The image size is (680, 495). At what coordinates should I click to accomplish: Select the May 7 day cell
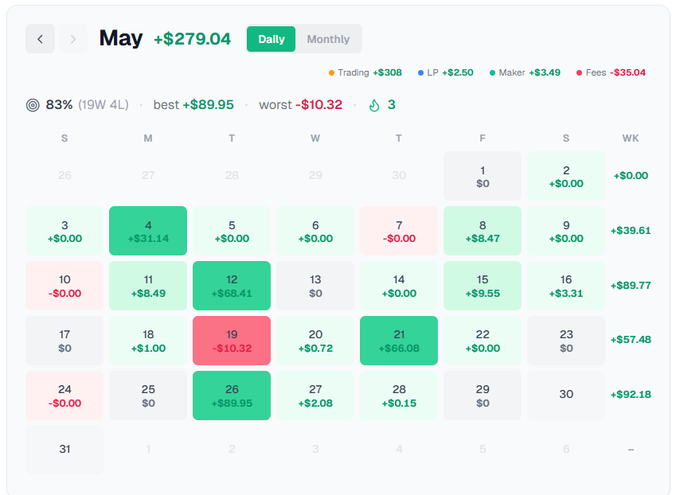(399, 231)
